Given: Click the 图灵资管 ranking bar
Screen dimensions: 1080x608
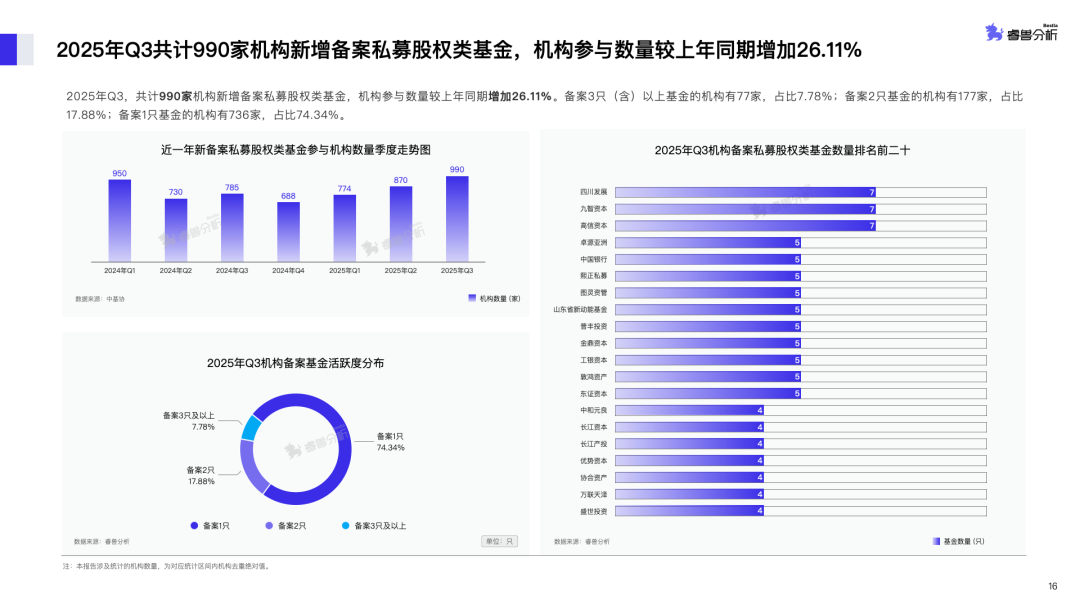Looking at the screenshot, I should click(708, 293).
